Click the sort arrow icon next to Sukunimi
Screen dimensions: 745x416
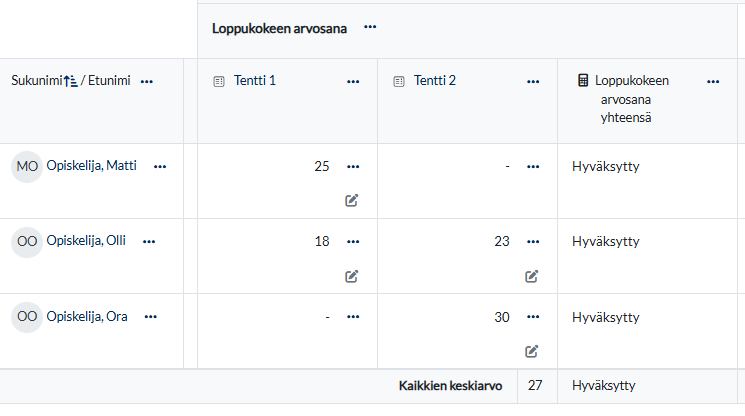point(69,81)
